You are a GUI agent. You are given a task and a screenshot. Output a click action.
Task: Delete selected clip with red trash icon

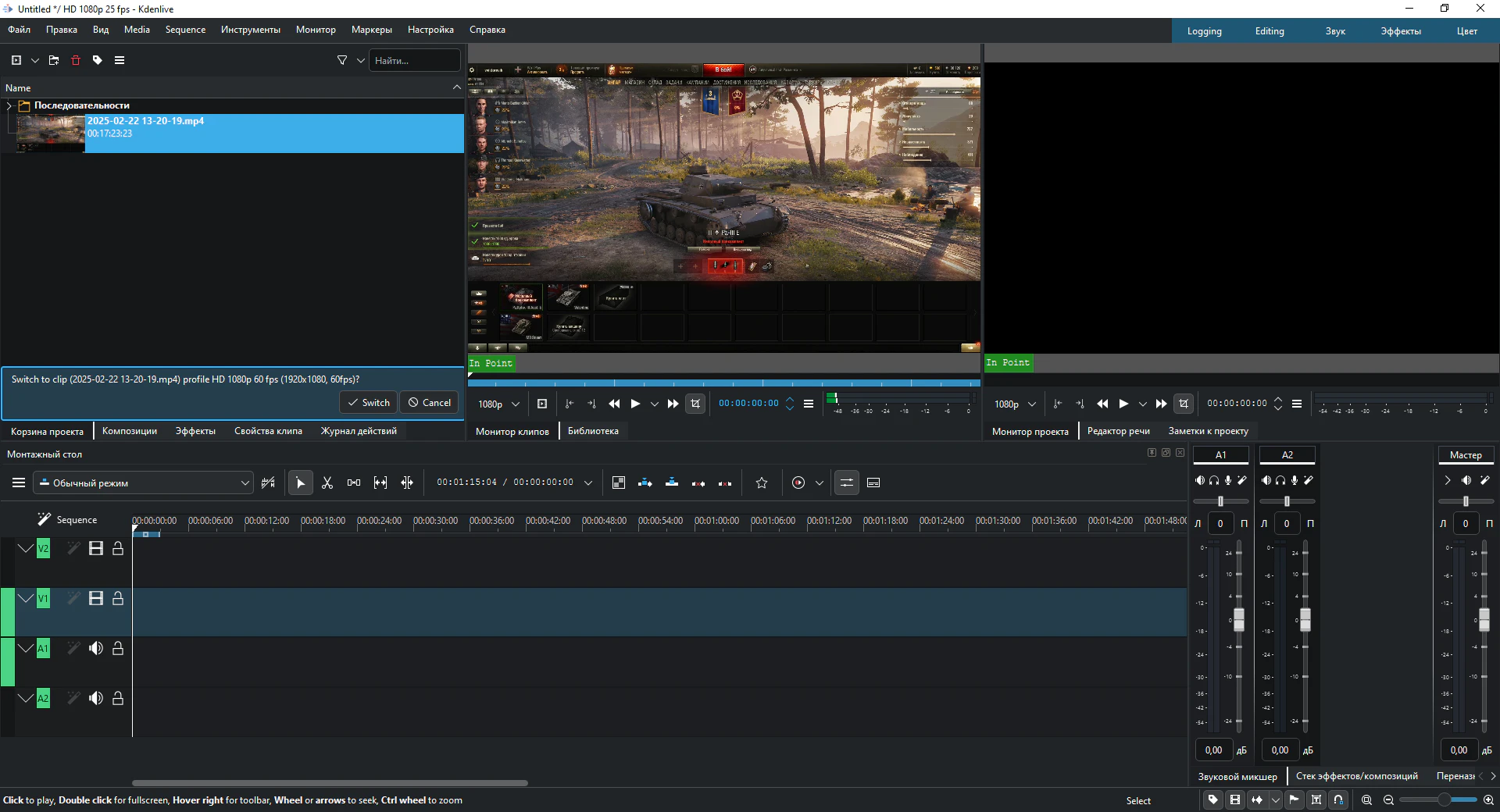click(76, 60)
